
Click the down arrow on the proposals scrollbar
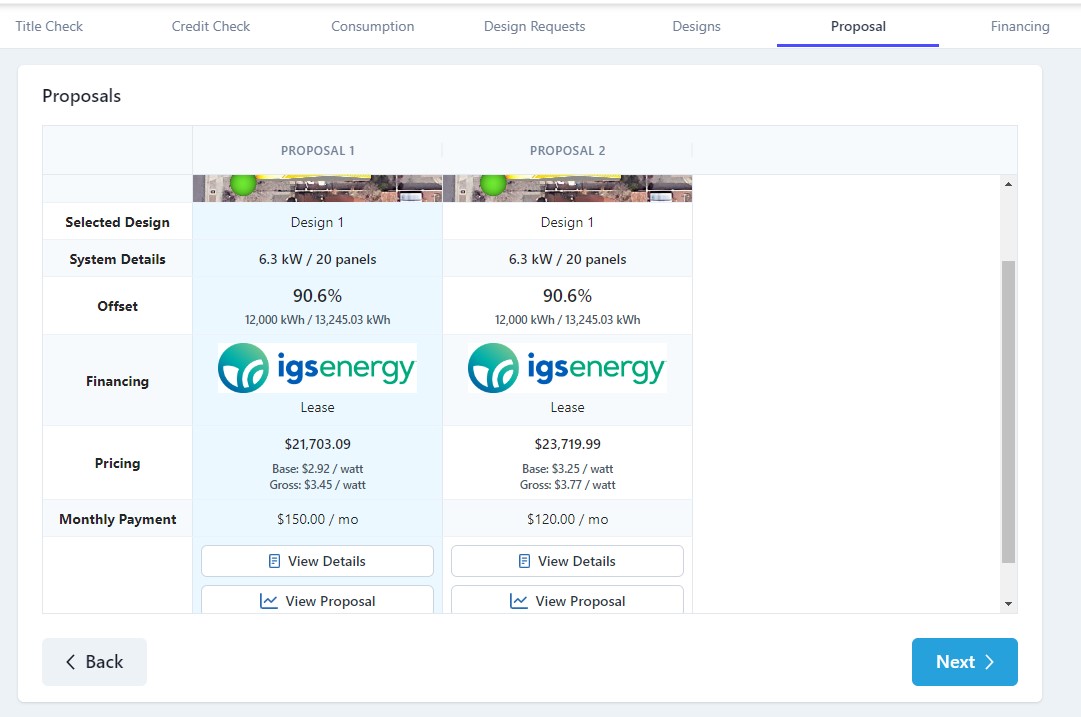pos(1009,603)
